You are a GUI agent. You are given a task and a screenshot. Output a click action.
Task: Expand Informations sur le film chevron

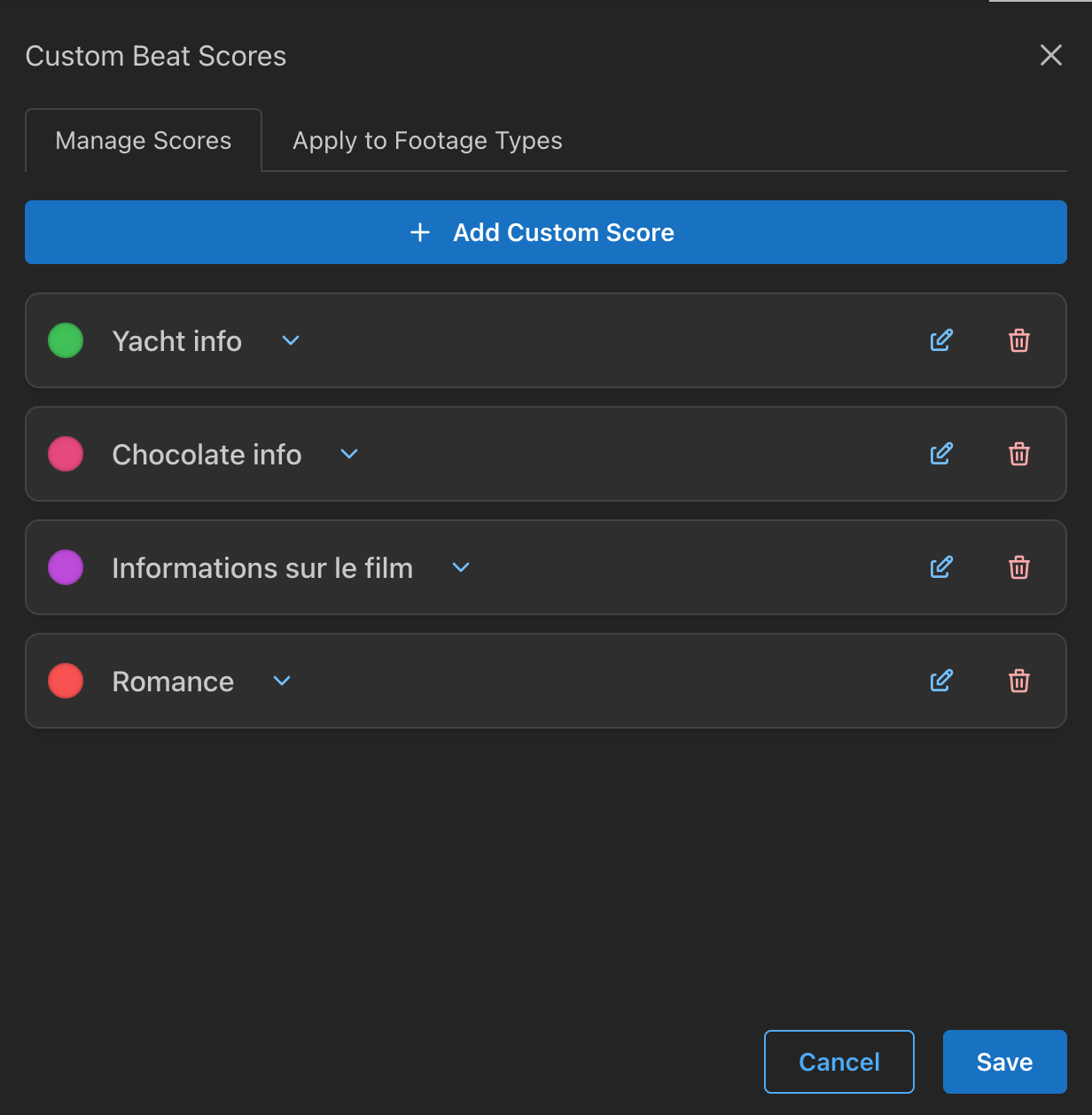tap(461, 567)
